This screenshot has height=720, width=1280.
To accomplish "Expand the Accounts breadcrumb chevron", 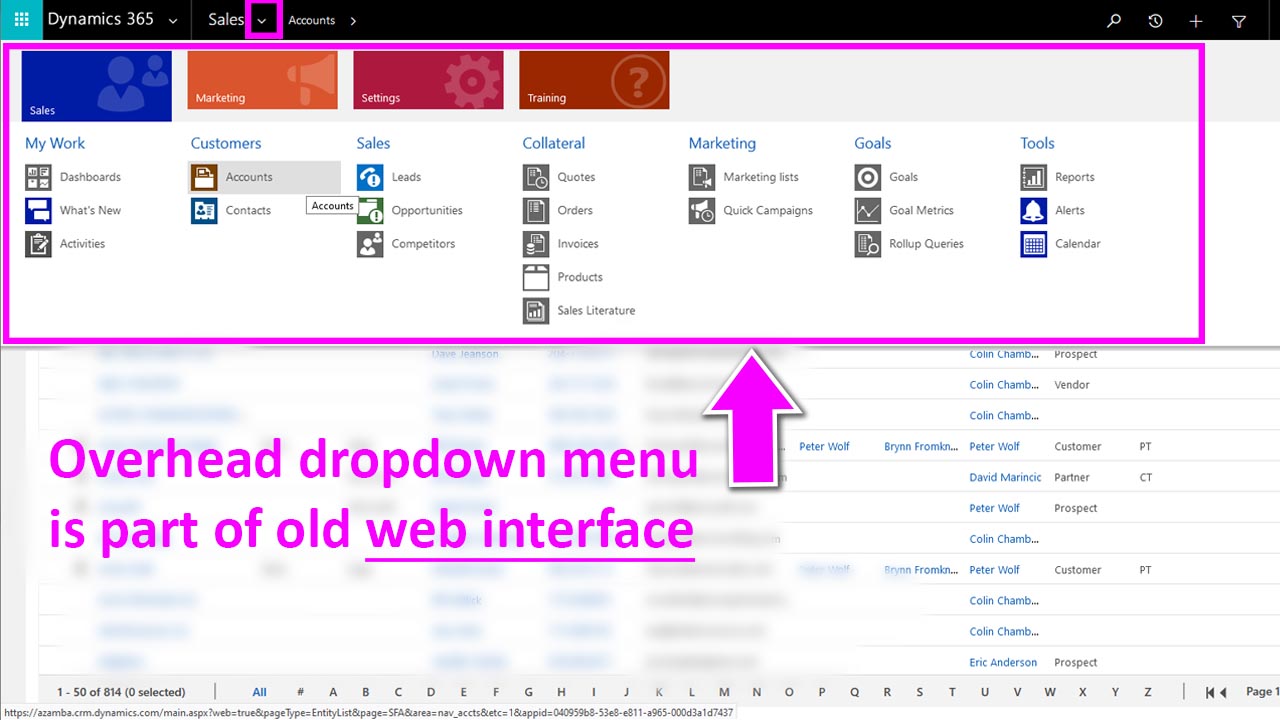I will (x=353, y=21).
